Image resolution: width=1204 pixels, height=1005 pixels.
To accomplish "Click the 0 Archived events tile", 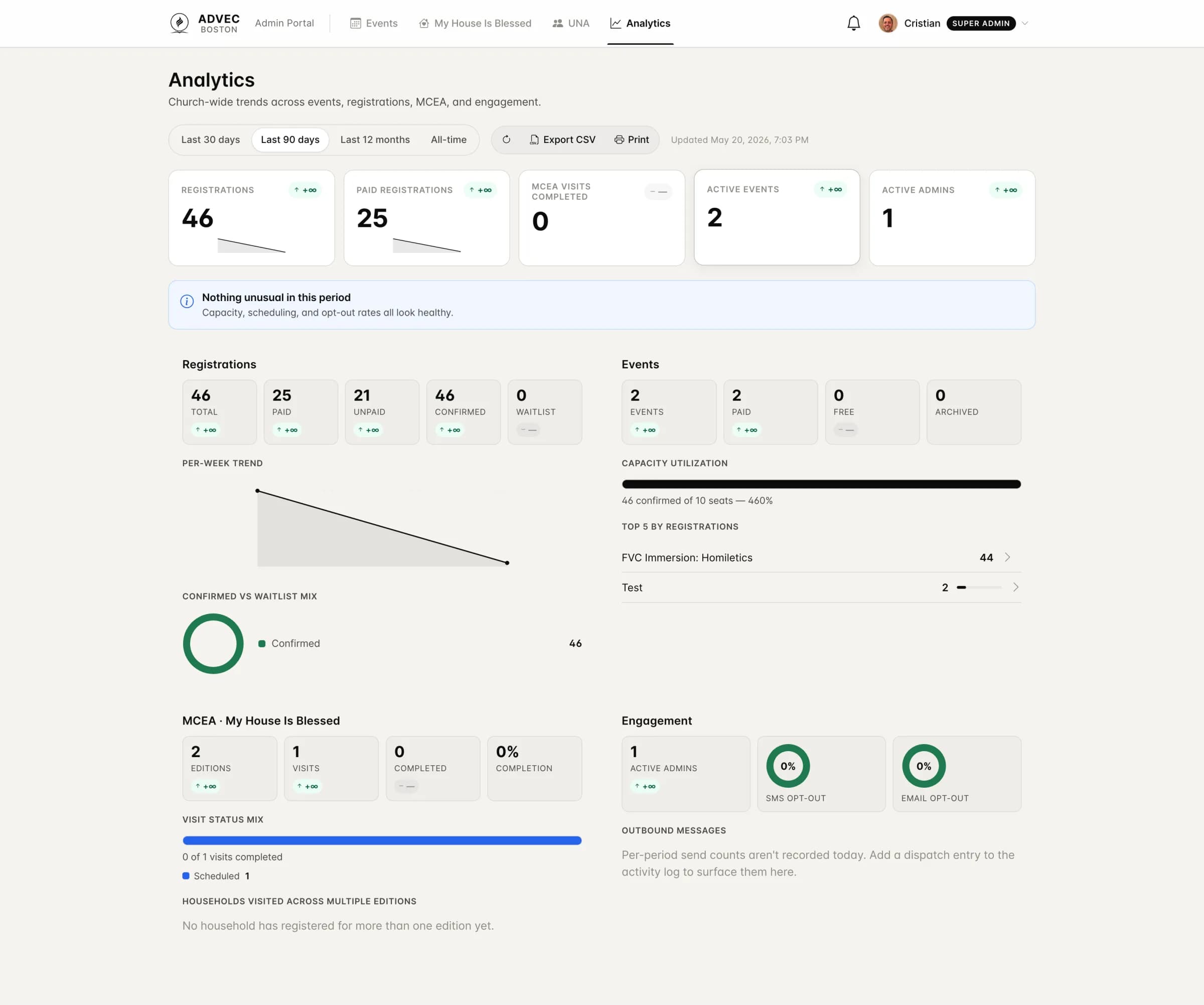I will pos(974,411).
